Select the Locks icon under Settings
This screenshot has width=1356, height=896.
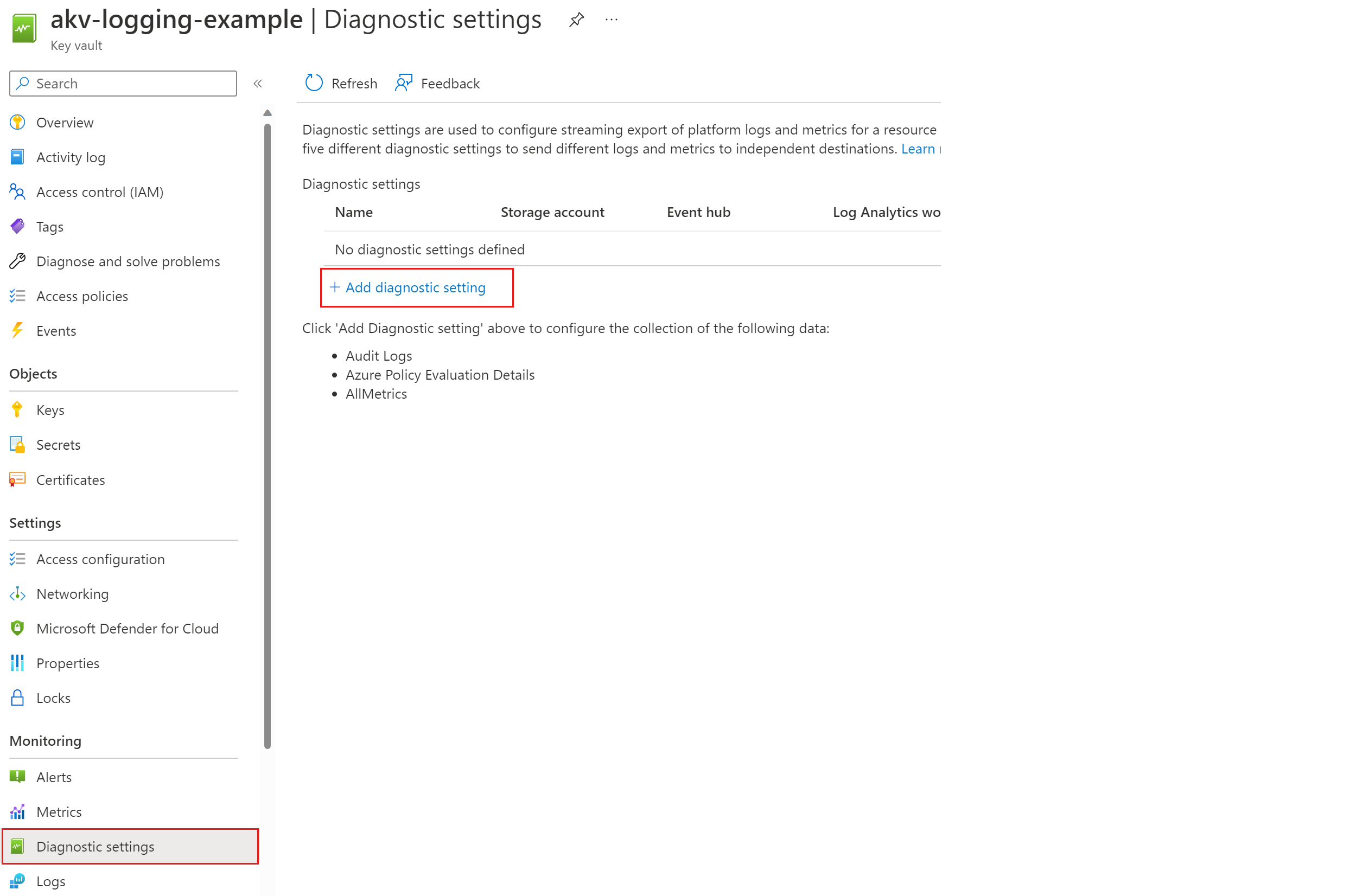coord(17,697)
